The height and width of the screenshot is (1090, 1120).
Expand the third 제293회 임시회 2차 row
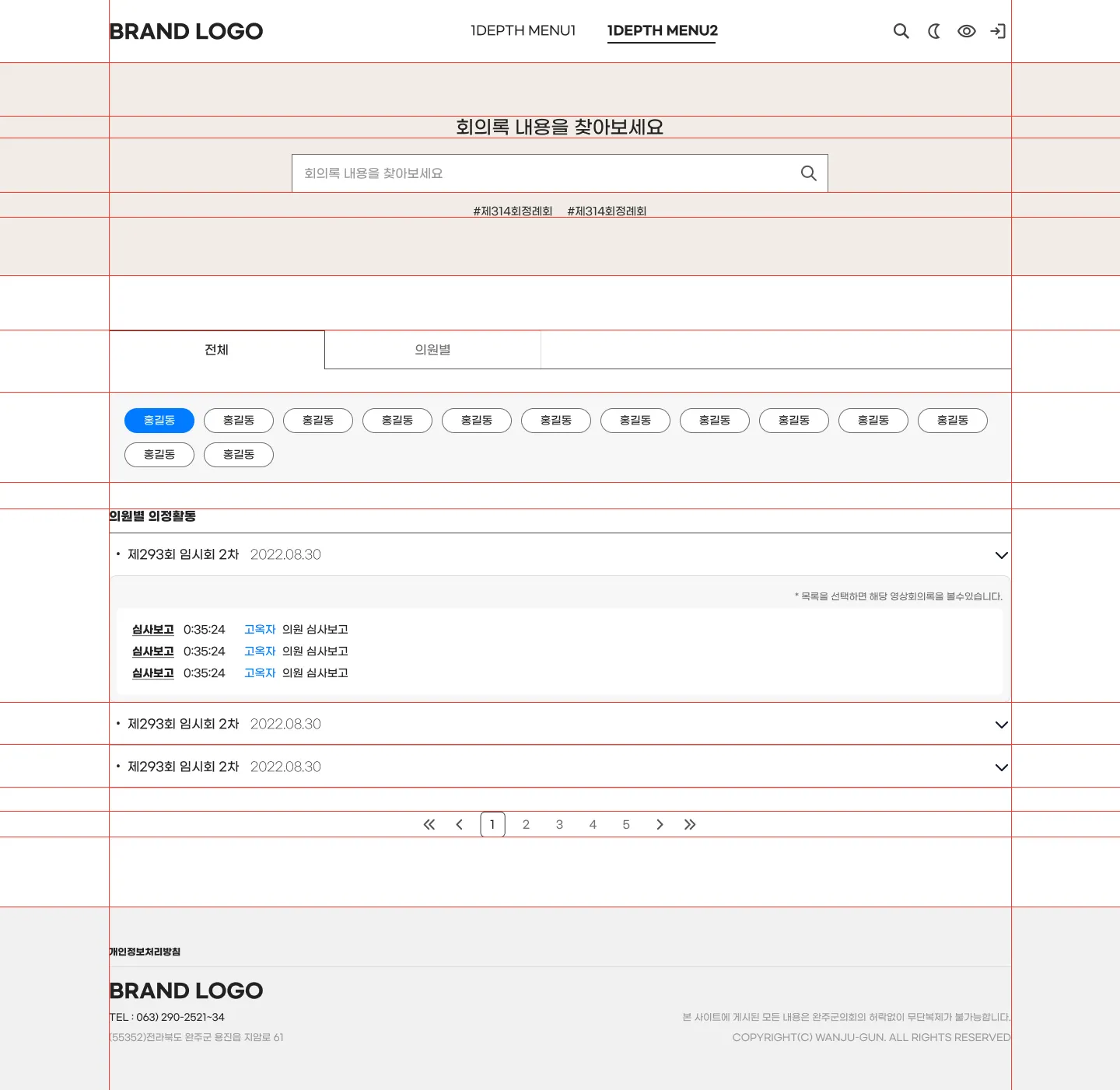click(560, 767)
